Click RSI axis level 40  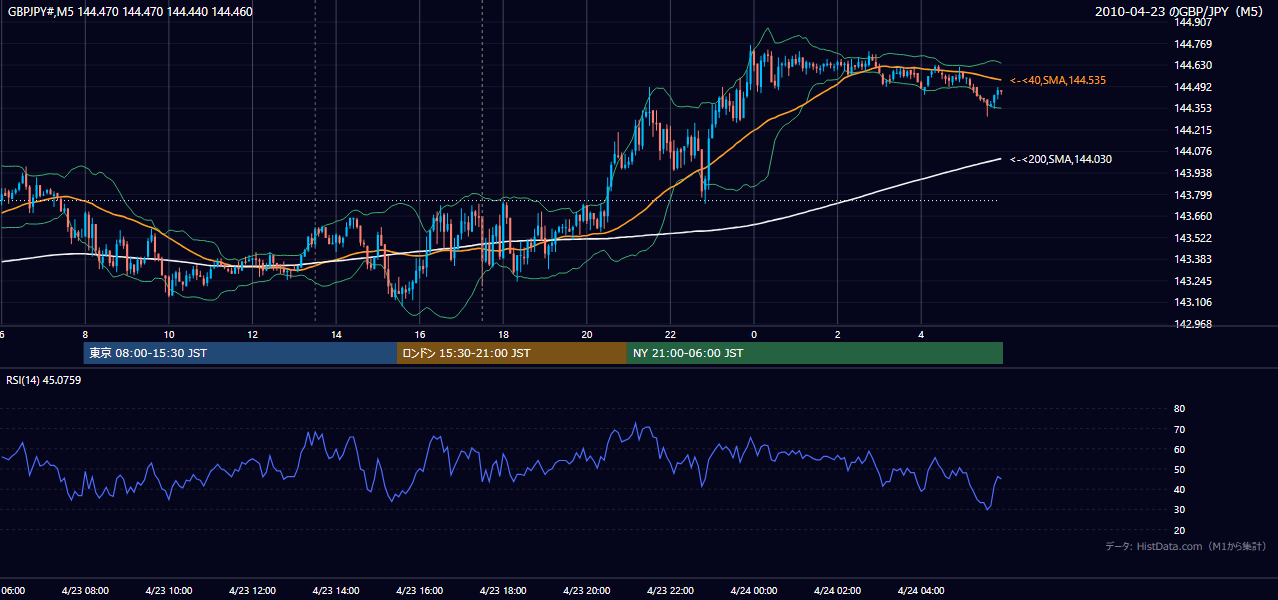click(1179, 489)
